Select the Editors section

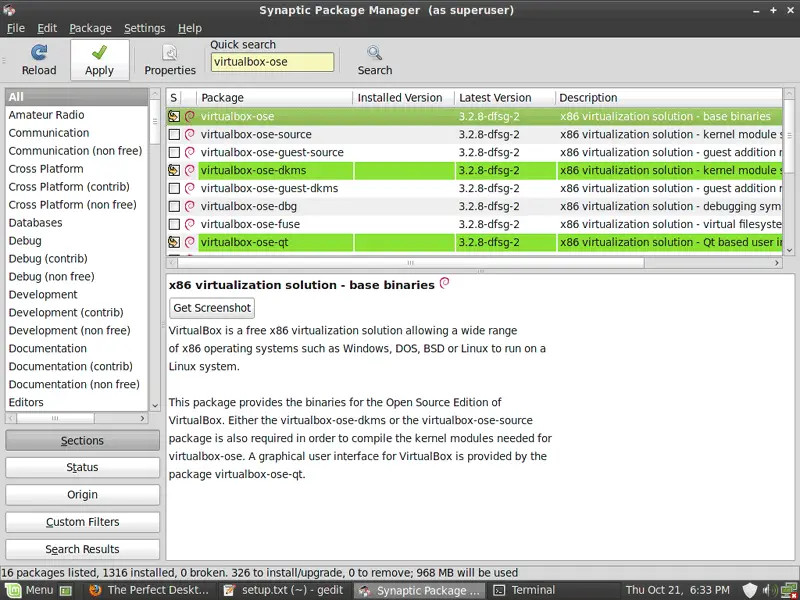77,402
